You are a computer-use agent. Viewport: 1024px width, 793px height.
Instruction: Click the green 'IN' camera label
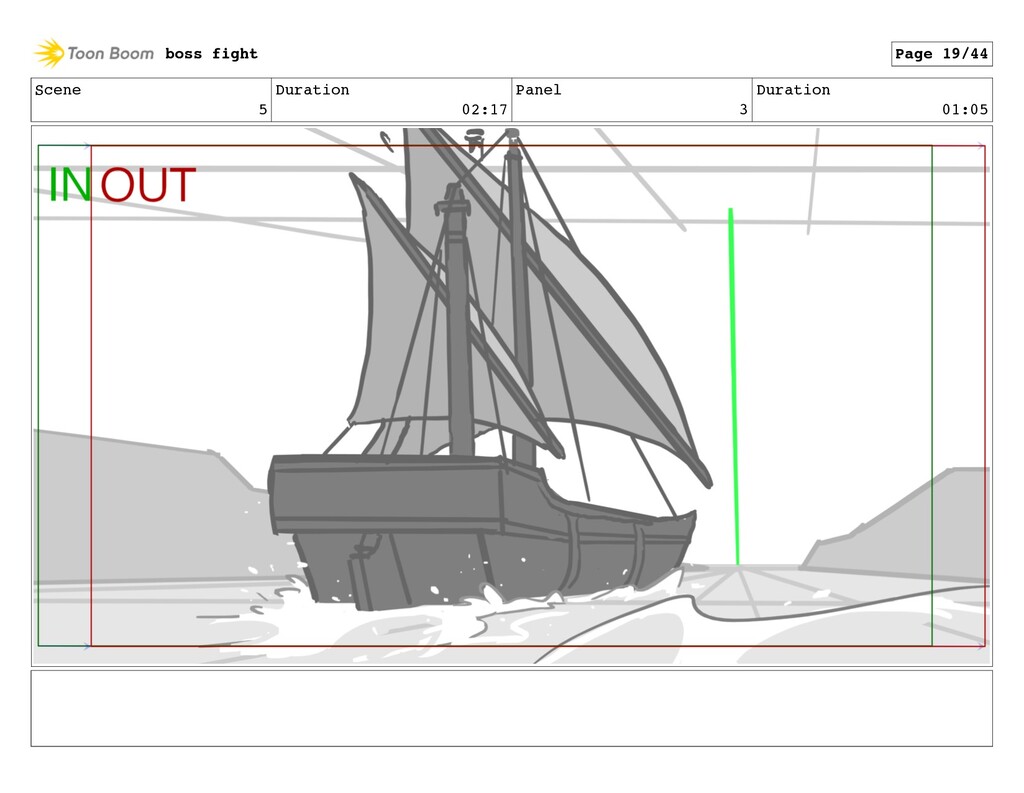coord(70,185)
